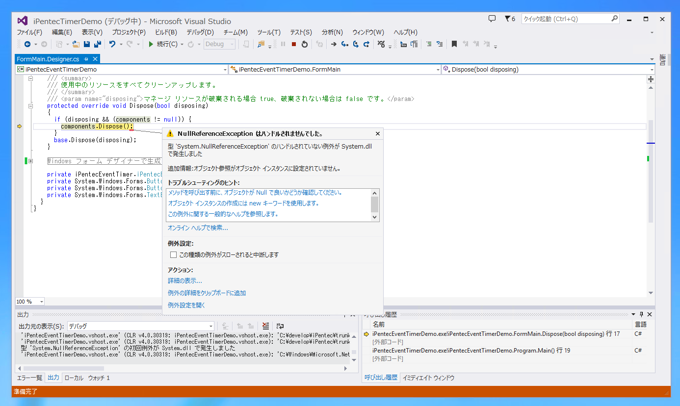Click the Find in Files toolbar icon
Viewport: 680px width, 406px height.
(261, 44)
